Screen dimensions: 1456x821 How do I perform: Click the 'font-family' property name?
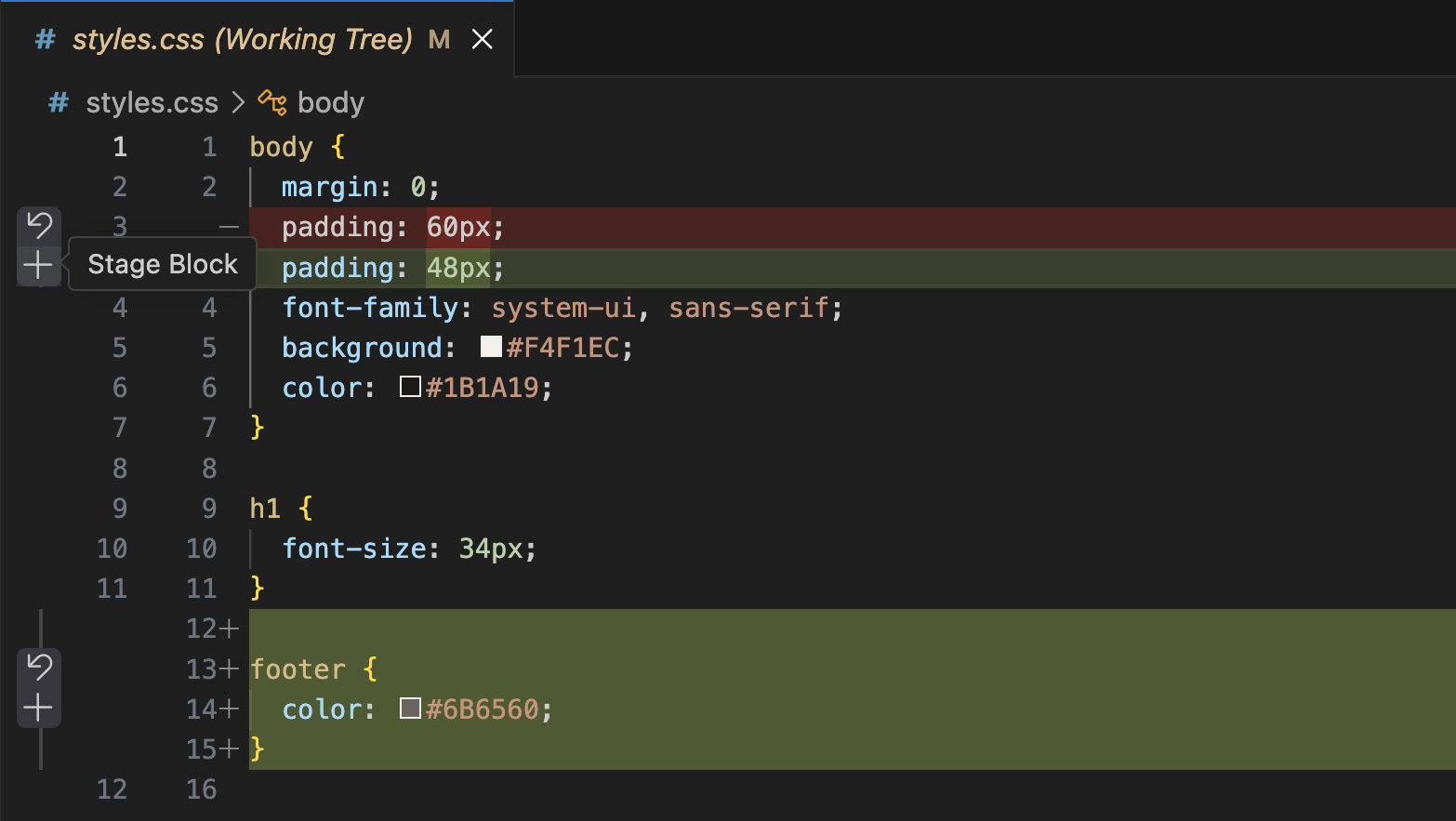coord(370,308)
